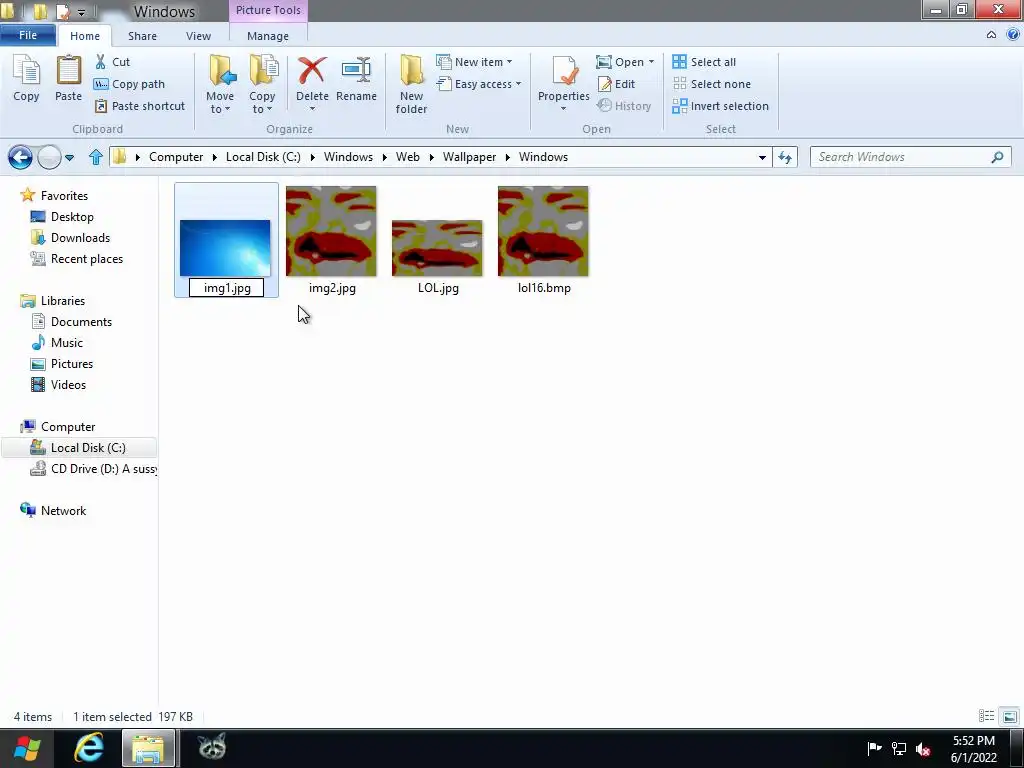Click Select all in the ribbon

[704, 62]
